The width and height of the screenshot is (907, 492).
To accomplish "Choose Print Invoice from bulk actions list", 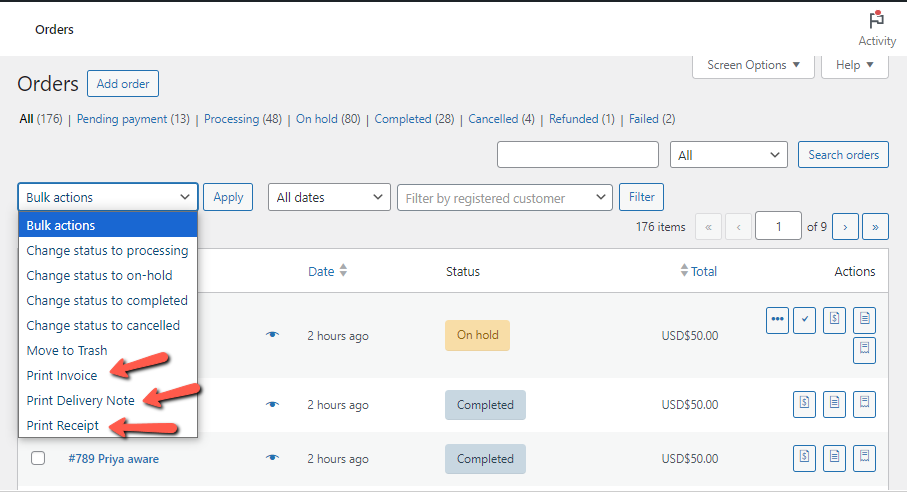I will pyautogui.click(x=62, y=375).
